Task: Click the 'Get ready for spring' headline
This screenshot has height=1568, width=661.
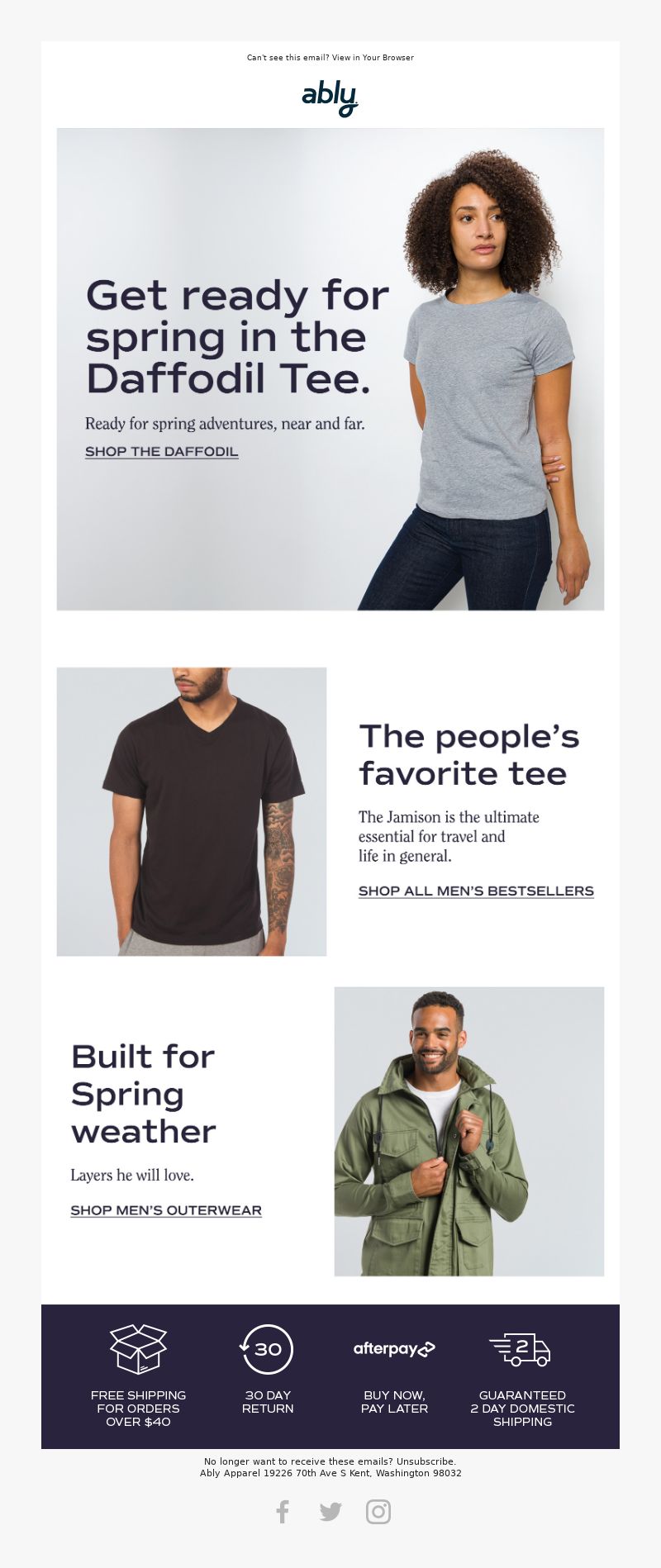Action: click(237, 337)
